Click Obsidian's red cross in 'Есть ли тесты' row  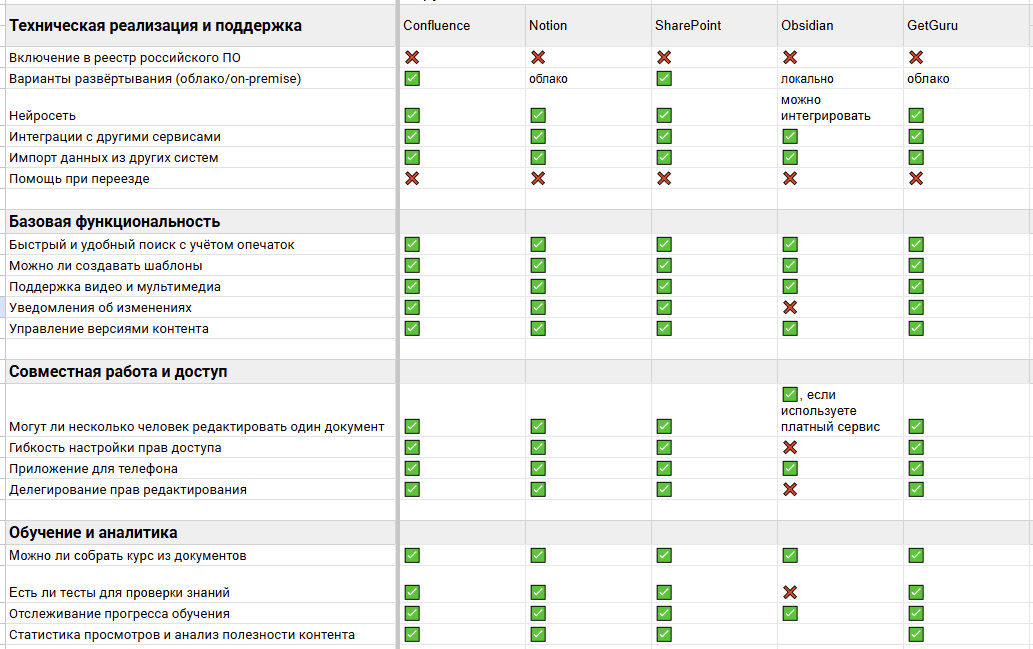pyautogui.click(x=790, y=592)
